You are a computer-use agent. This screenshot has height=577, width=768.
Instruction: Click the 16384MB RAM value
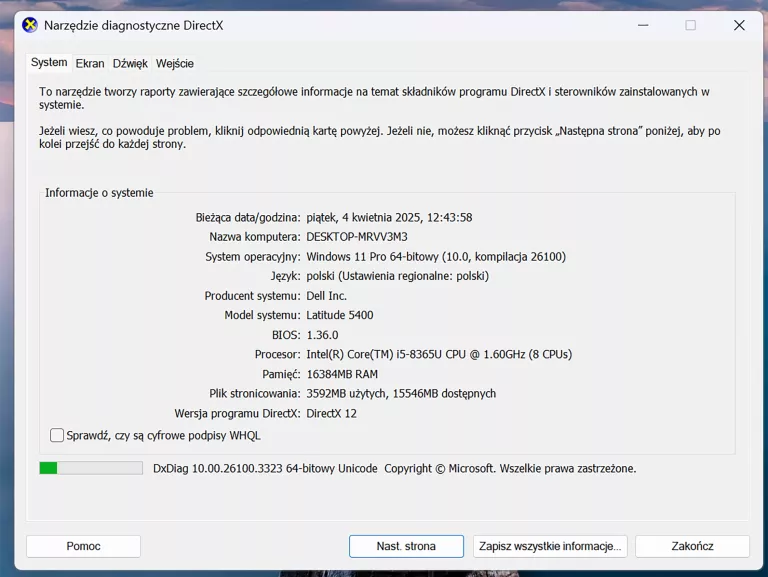click(342, 374)
